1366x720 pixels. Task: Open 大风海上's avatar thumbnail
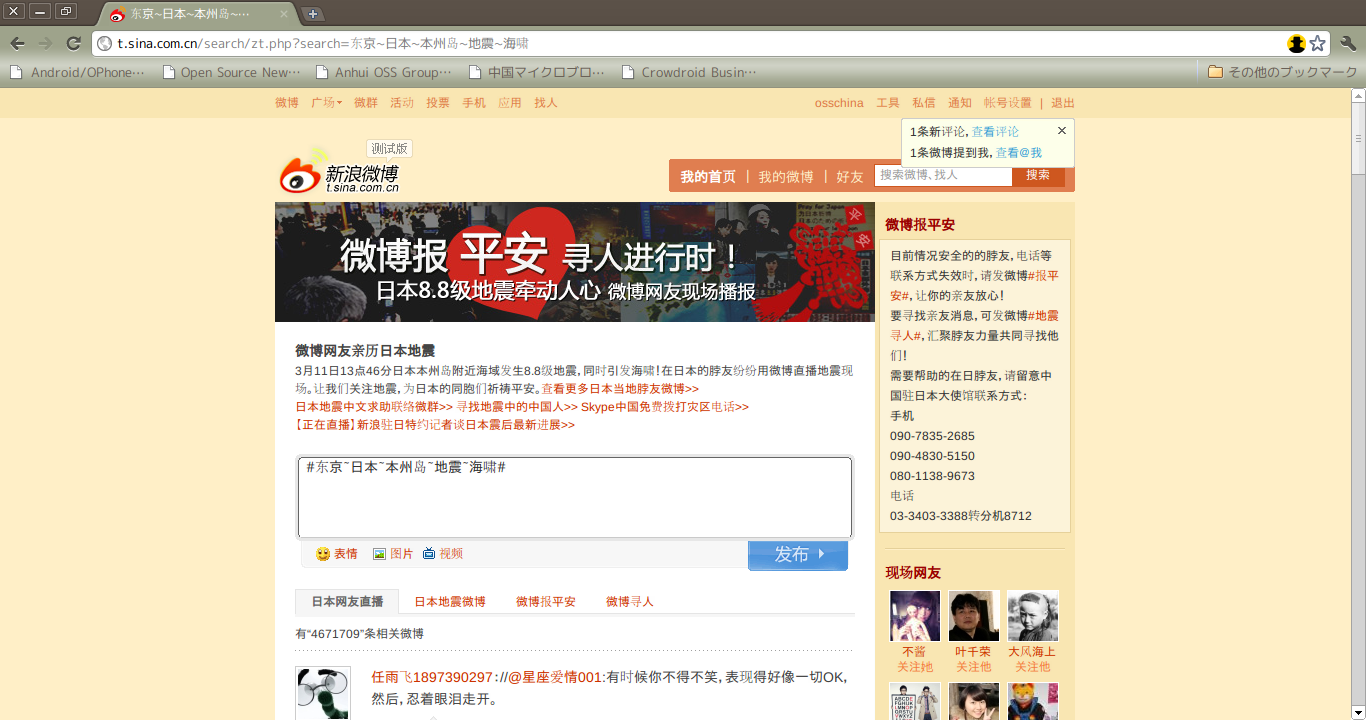[1033, 616]
